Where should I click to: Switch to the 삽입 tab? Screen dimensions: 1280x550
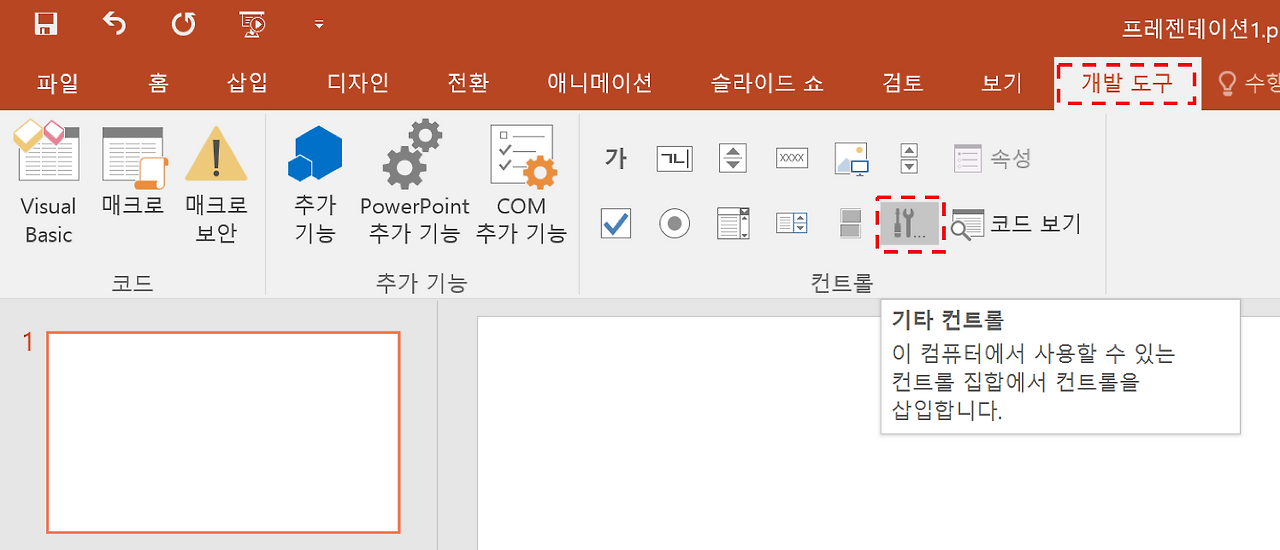(x=248, y=83)
